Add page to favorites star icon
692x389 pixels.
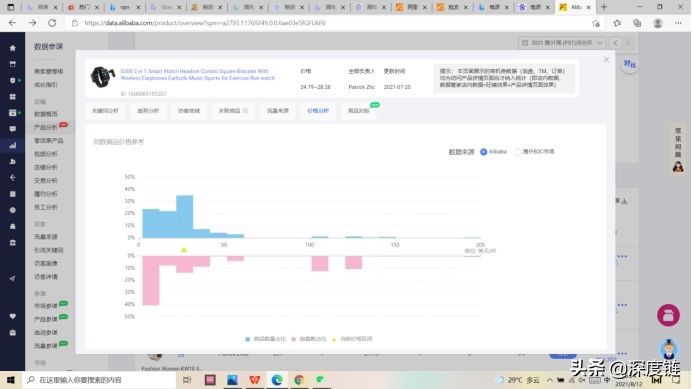pos(596,23)
